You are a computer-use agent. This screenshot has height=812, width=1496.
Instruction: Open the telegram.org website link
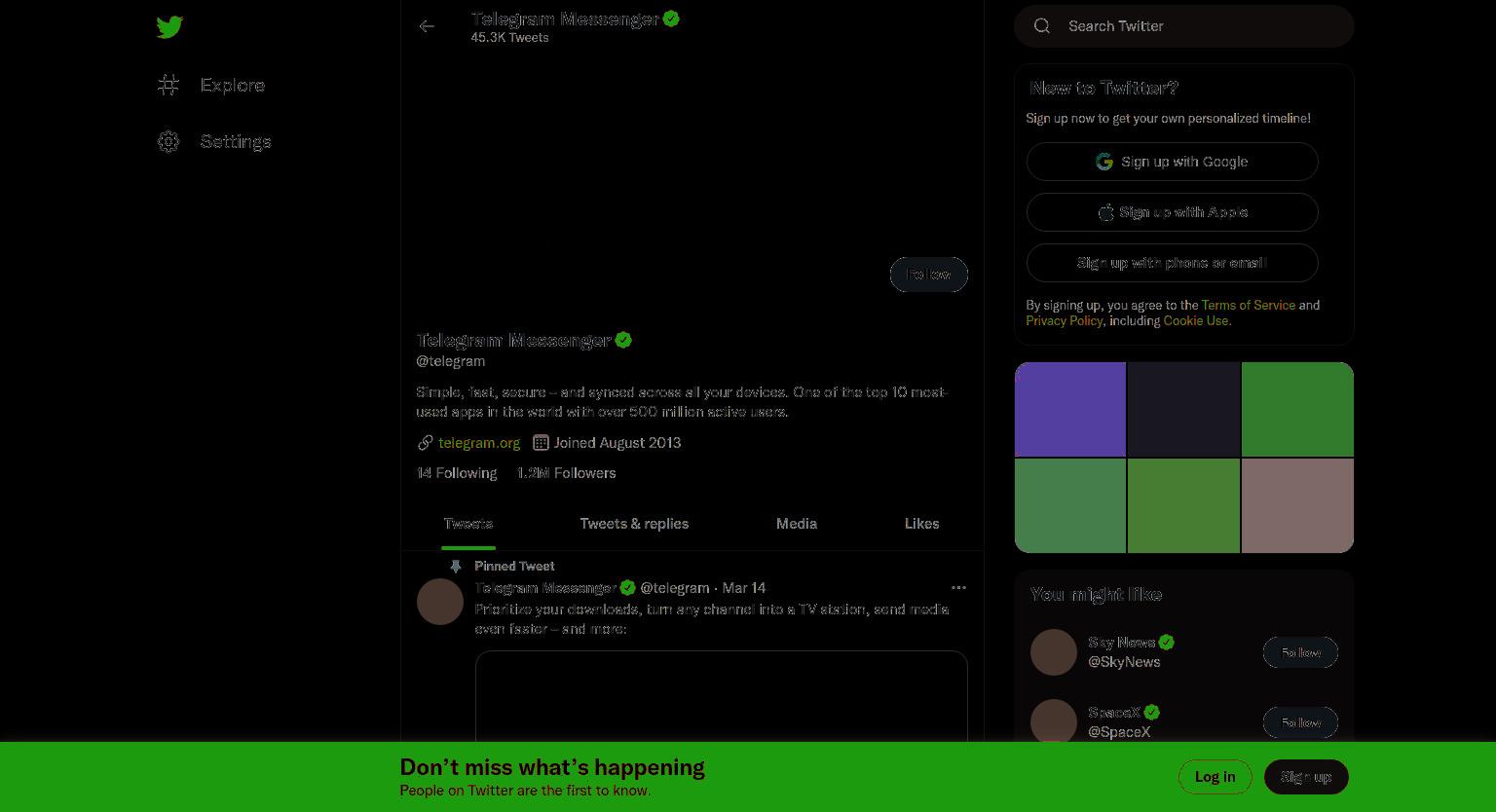(479, 443)
